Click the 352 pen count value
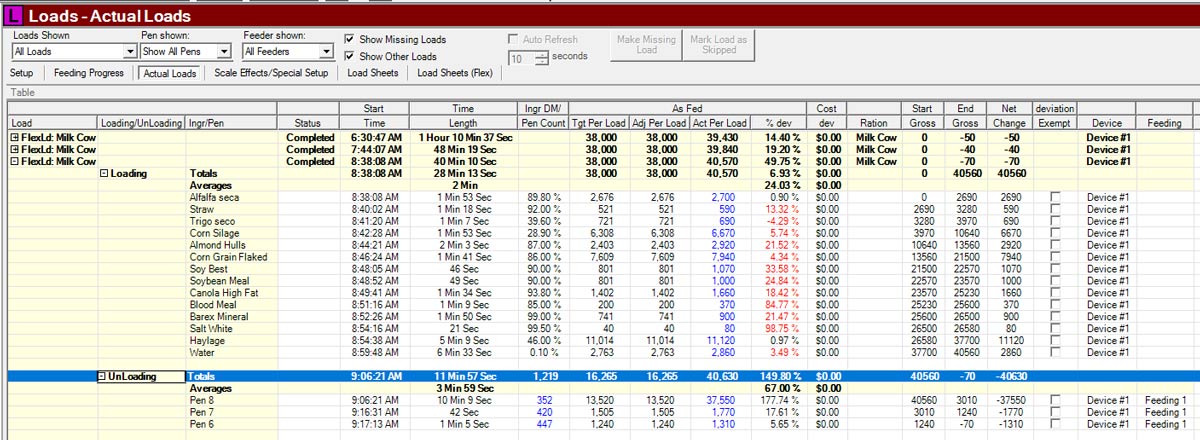The width and height of the screenshot is (1200, 440). (x=545, y=400)
